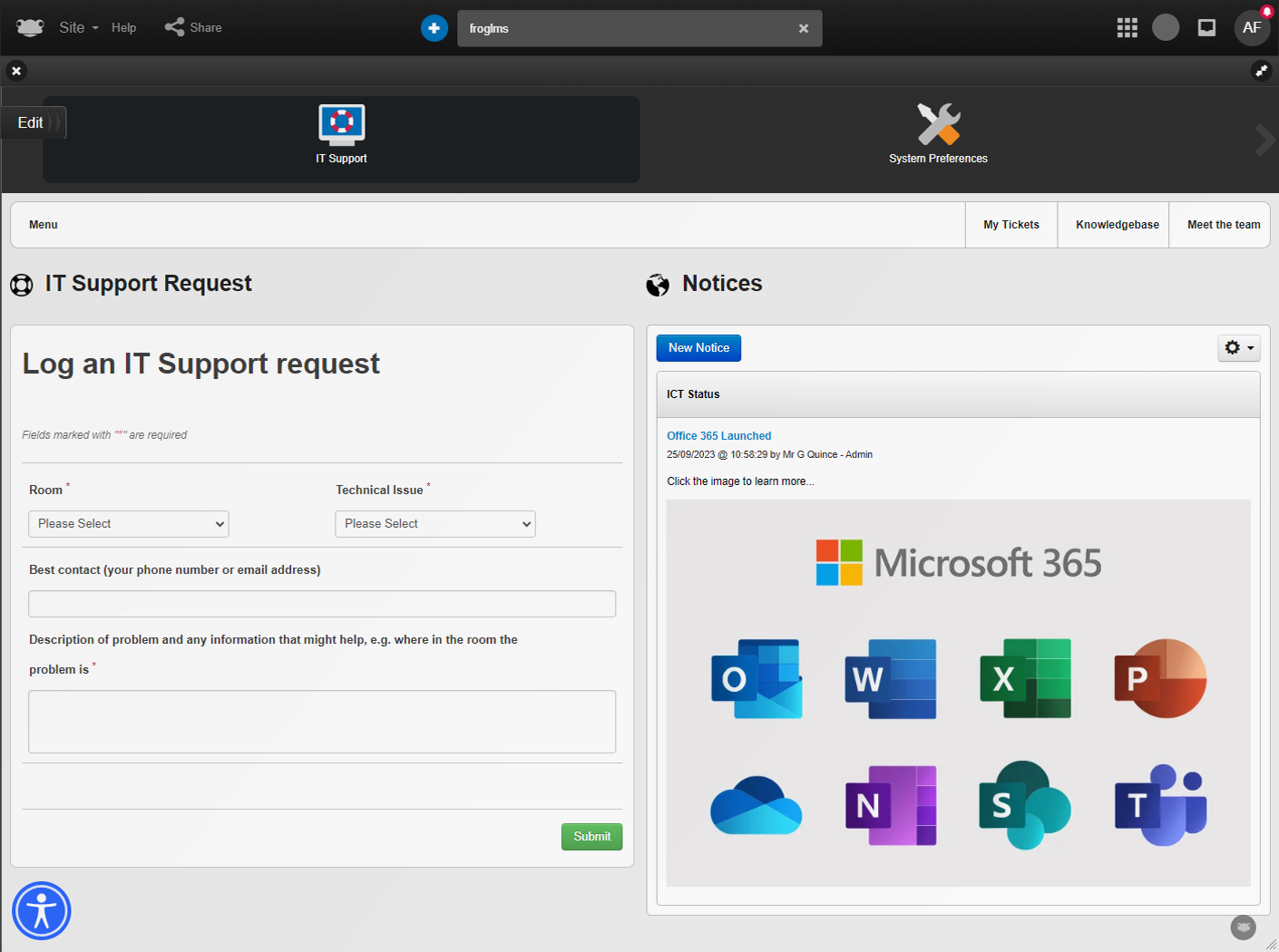Open the apps grid launcher
The image size is (1279, 952).
tap(1127, 28)
